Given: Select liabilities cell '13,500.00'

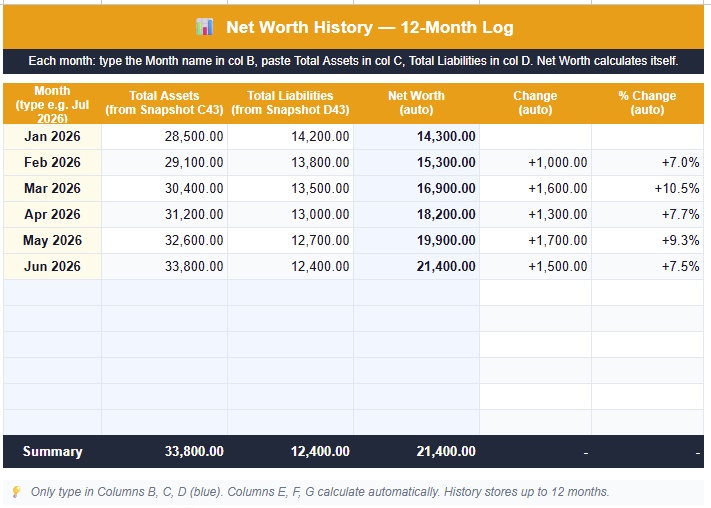Looking at the screenshot, I should (290, 188).
